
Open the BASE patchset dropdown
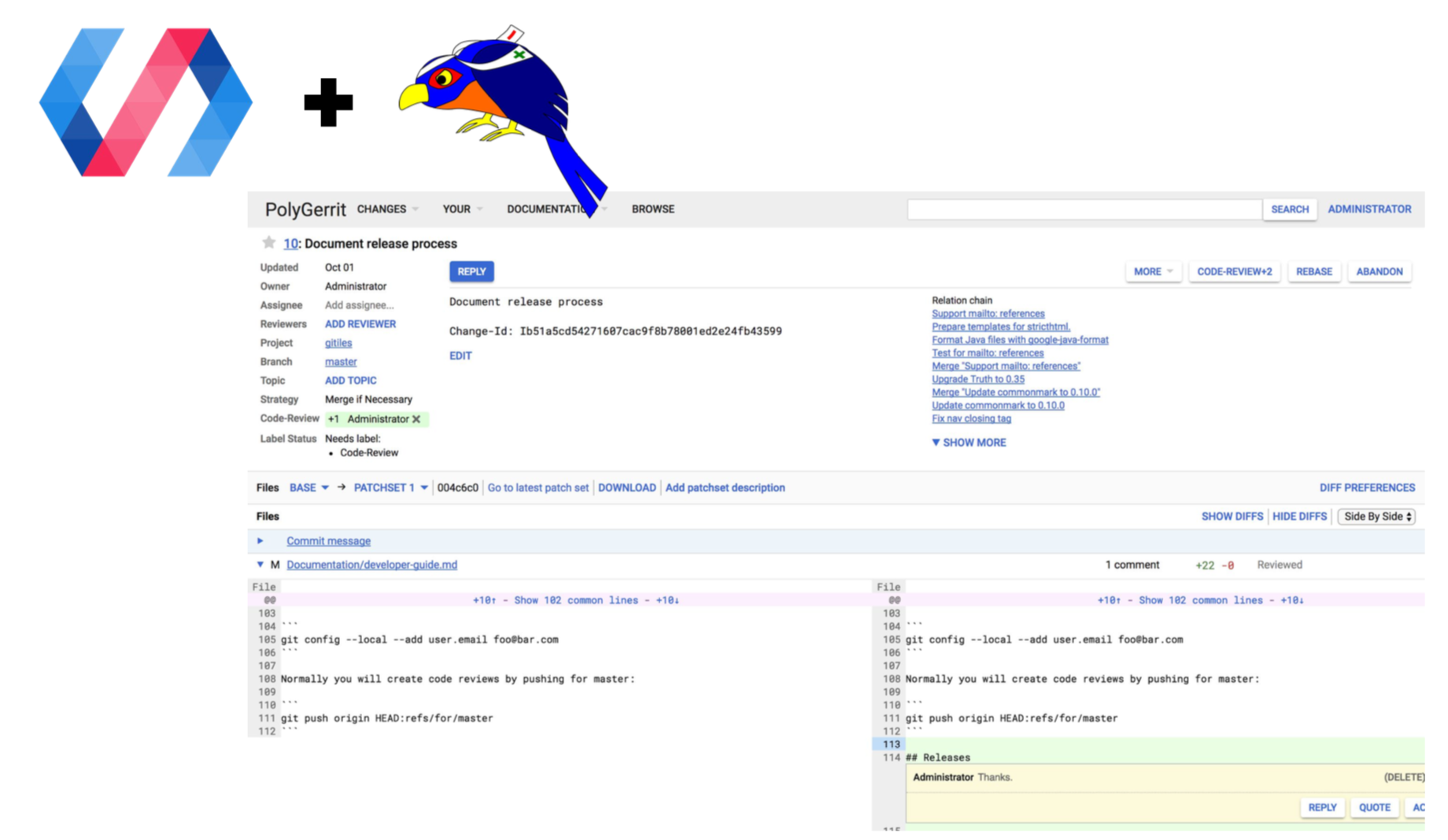coord(309,488)
